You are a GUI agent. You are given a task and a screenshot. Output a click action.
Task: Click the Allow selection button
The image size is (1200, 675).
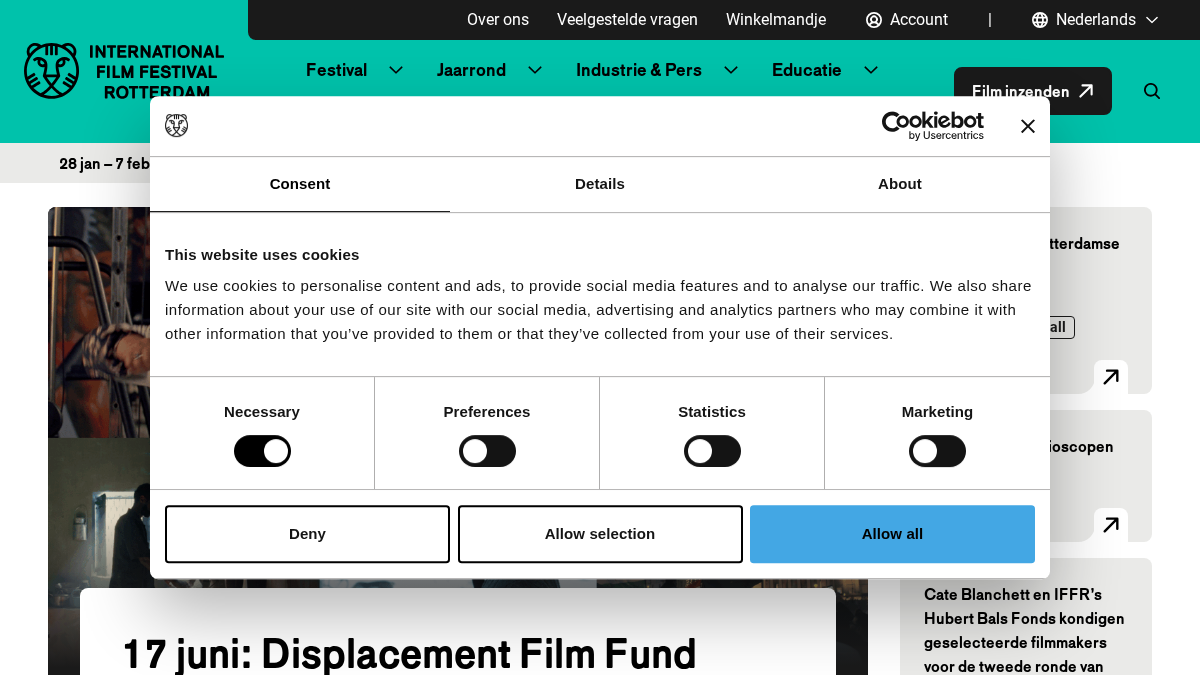600,534
